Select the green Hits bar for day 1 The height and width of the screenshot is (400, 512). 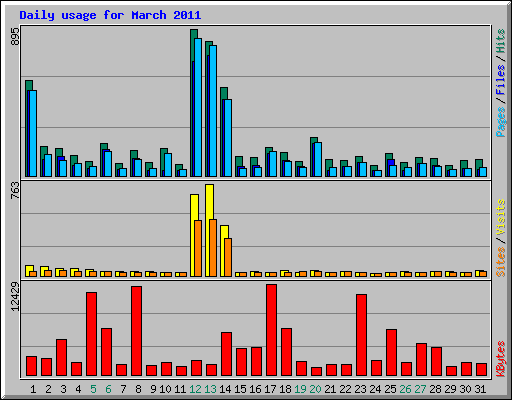click(x=29, y=85)
